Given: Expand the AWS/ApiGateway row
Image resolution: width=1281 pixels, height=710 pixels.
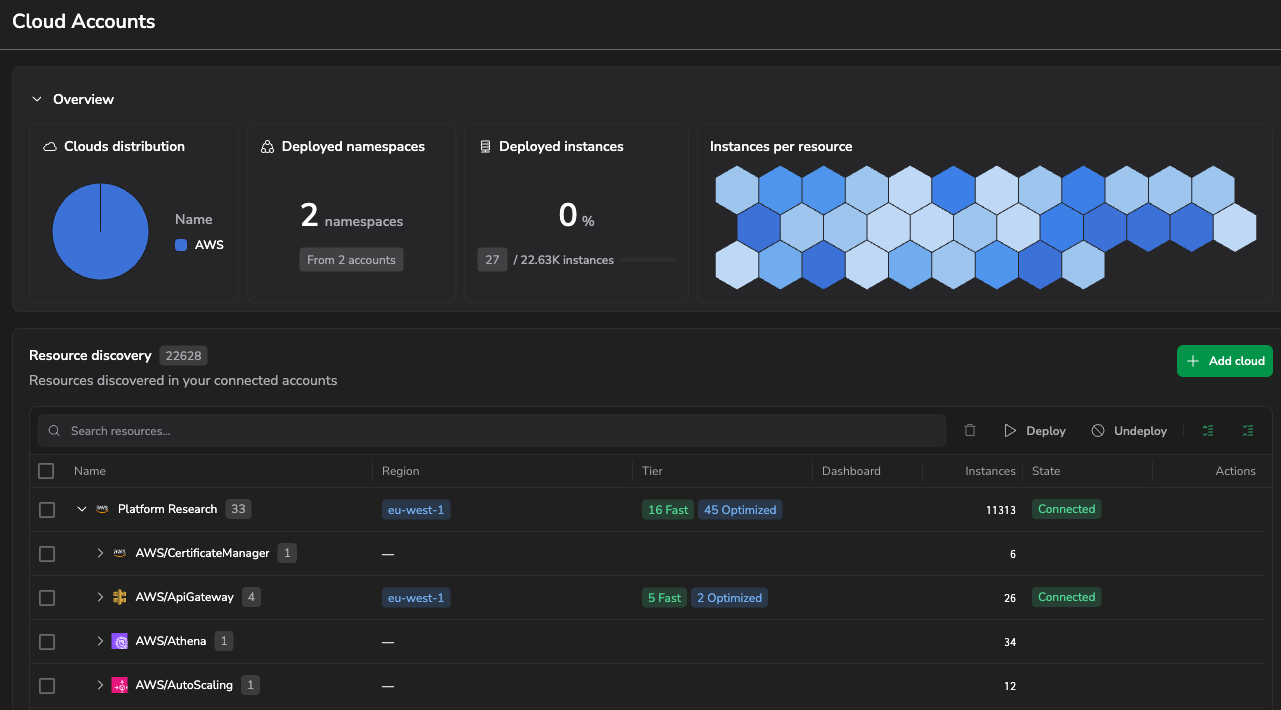Looking at the screenshot, I should [100, 597].
